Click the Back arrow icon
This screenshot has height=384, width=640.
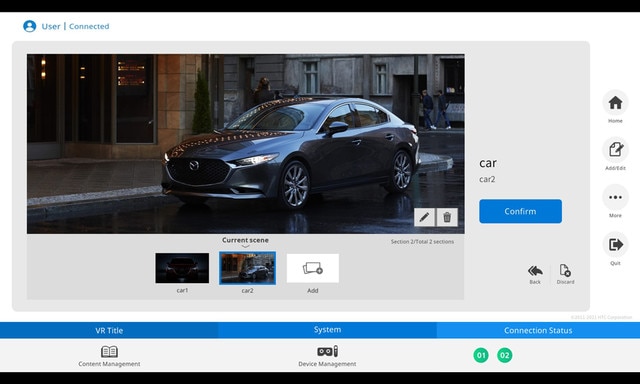(x=535, y=271)
